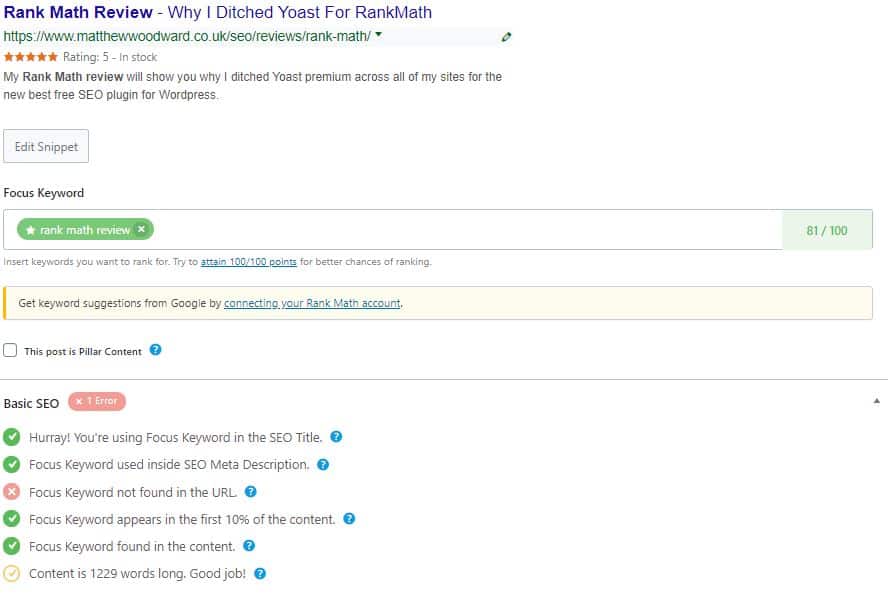Click help icon for content word length
Screen dimensions: 888x596
point(260,573)
